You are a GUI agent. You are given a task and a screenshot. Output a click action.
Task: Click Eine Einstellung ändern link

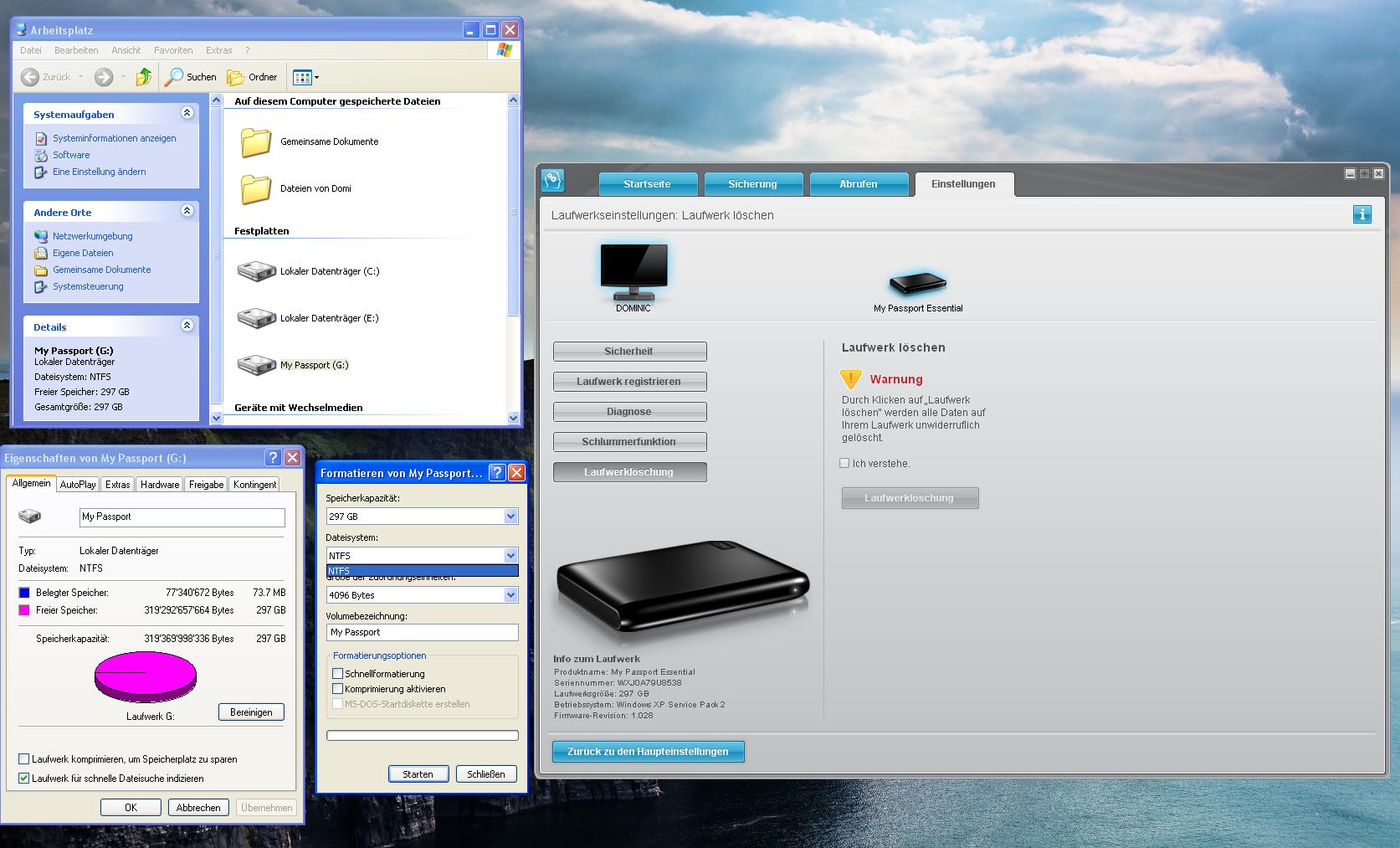point(99,172)
